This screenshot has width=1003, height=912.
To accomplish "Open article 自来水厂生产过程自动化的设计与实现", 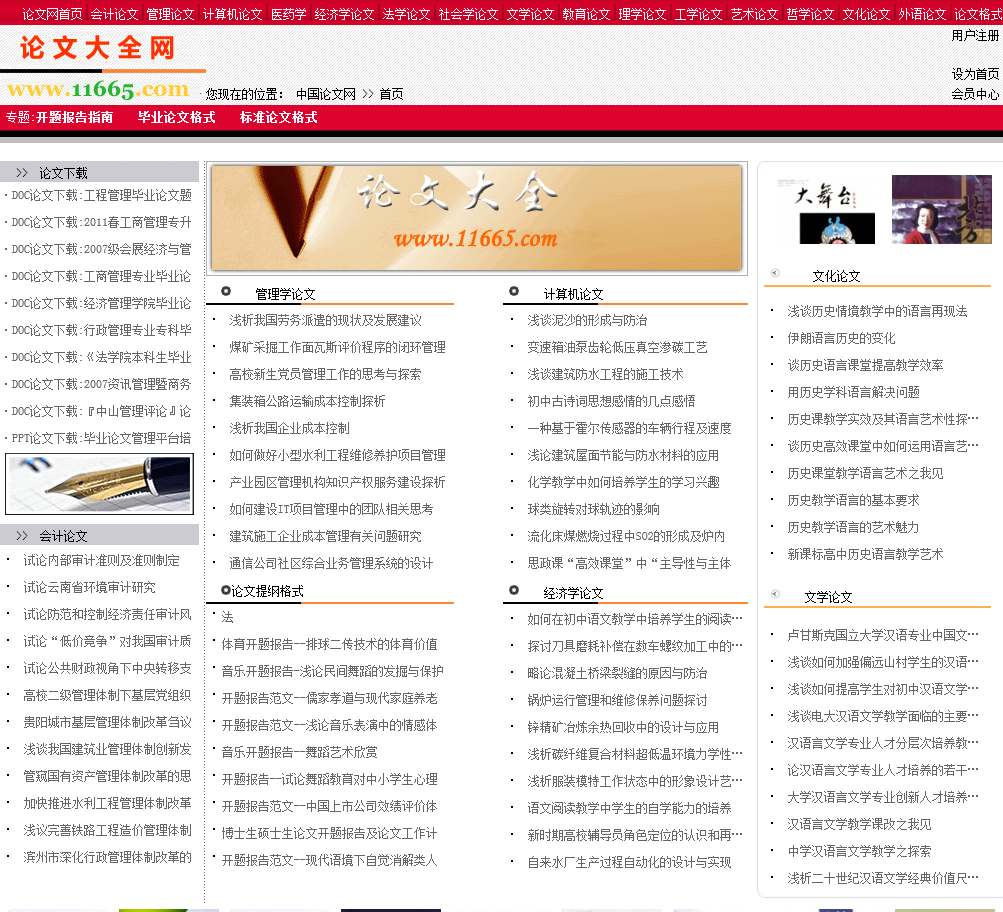I will tap(629, 863).
